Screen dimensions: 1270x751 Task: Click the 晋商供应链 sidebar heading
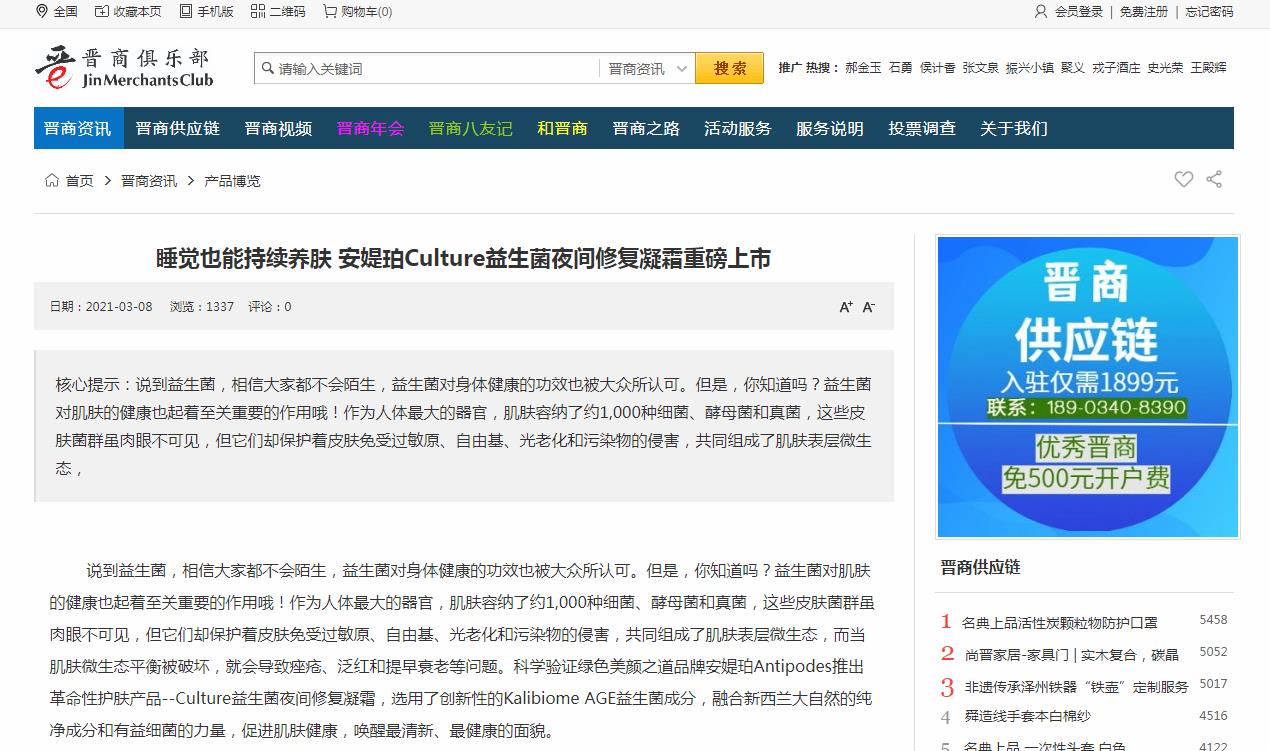coord(981,567)
